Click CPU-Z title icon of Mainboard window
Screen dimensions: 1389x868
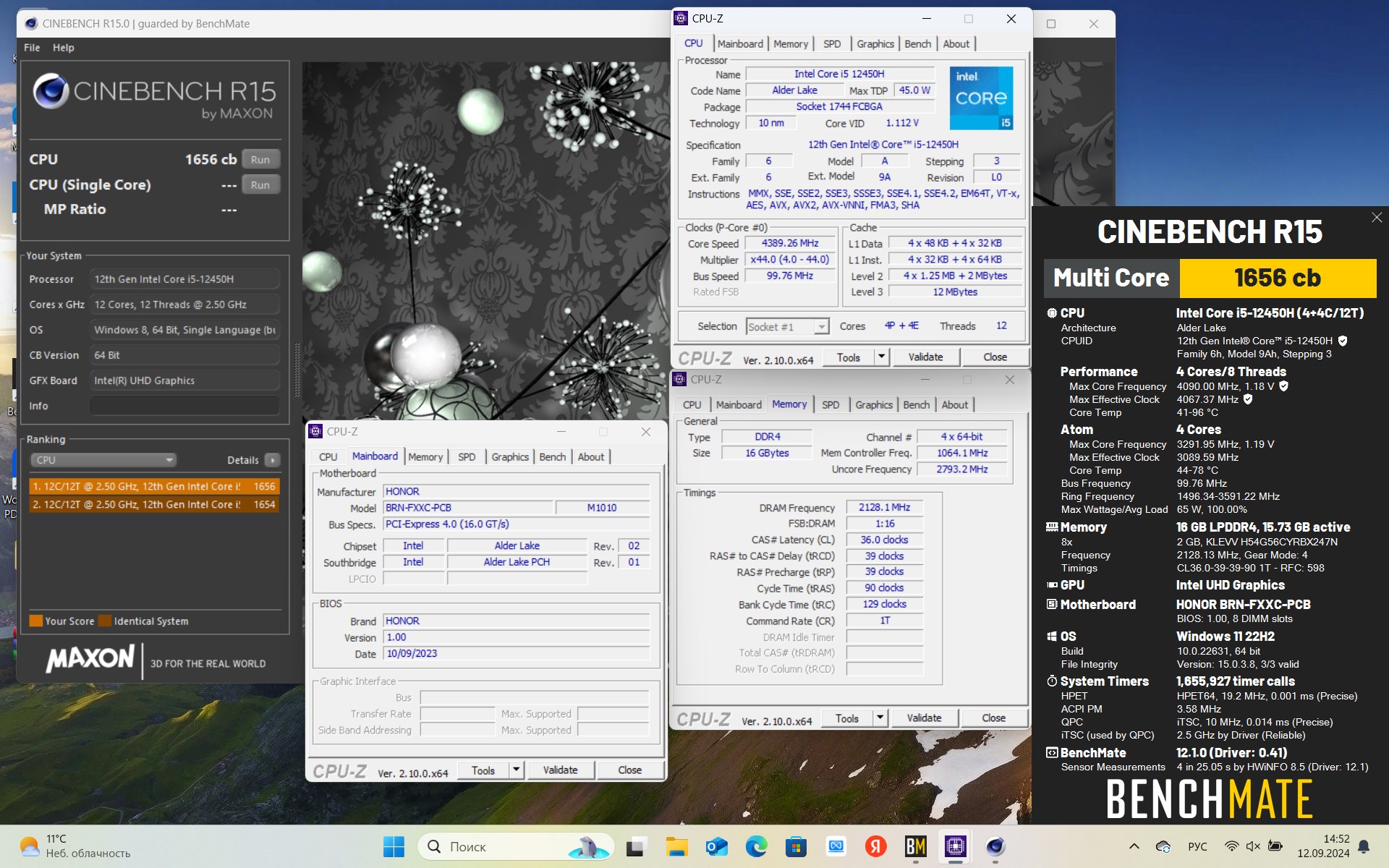315,432
